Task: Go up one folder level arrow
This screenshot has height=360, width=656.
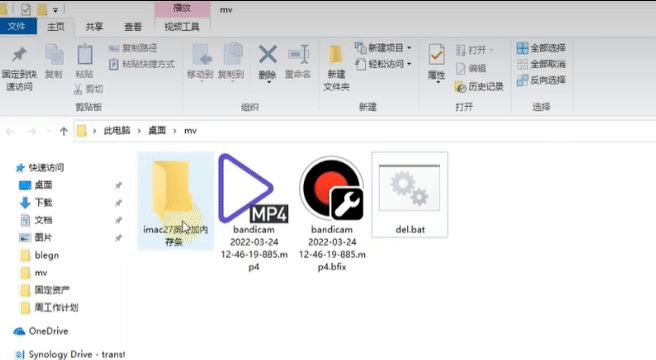Action: pyautogui.click(x=64, y=131)
